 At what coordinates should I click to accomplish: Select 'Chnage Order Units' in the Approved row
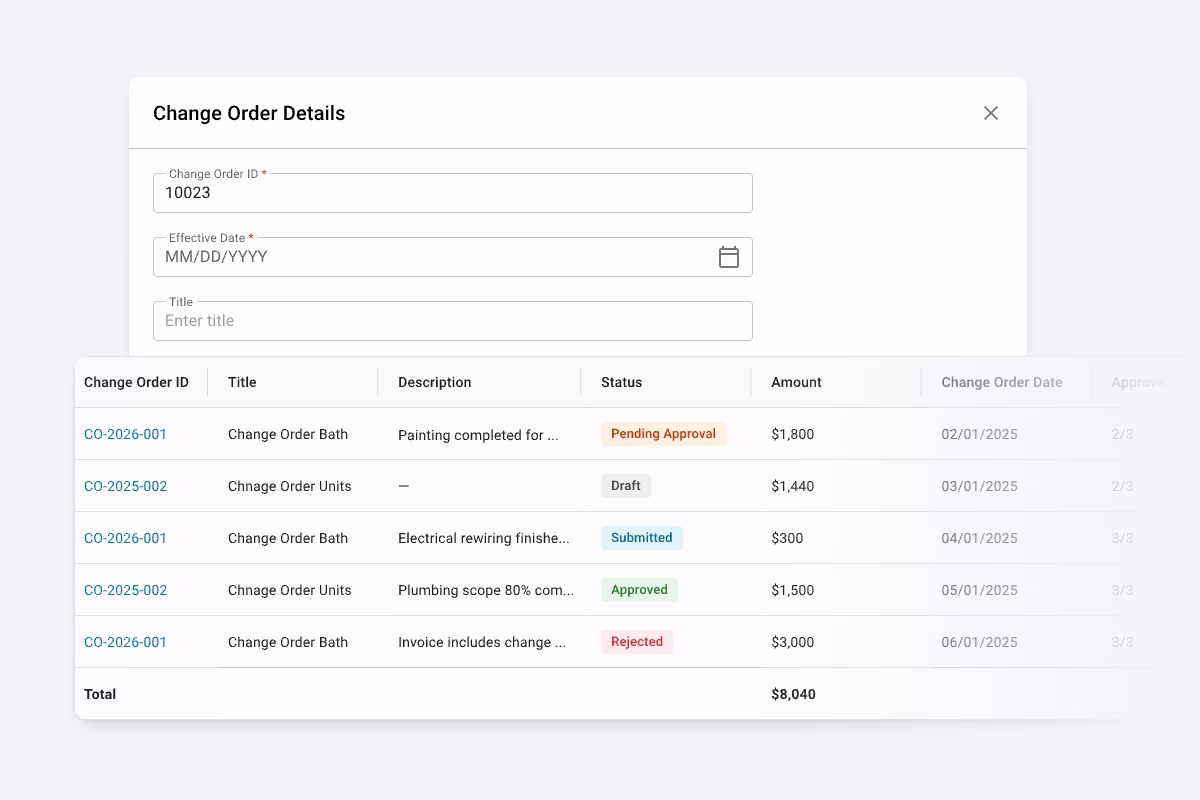290,590
